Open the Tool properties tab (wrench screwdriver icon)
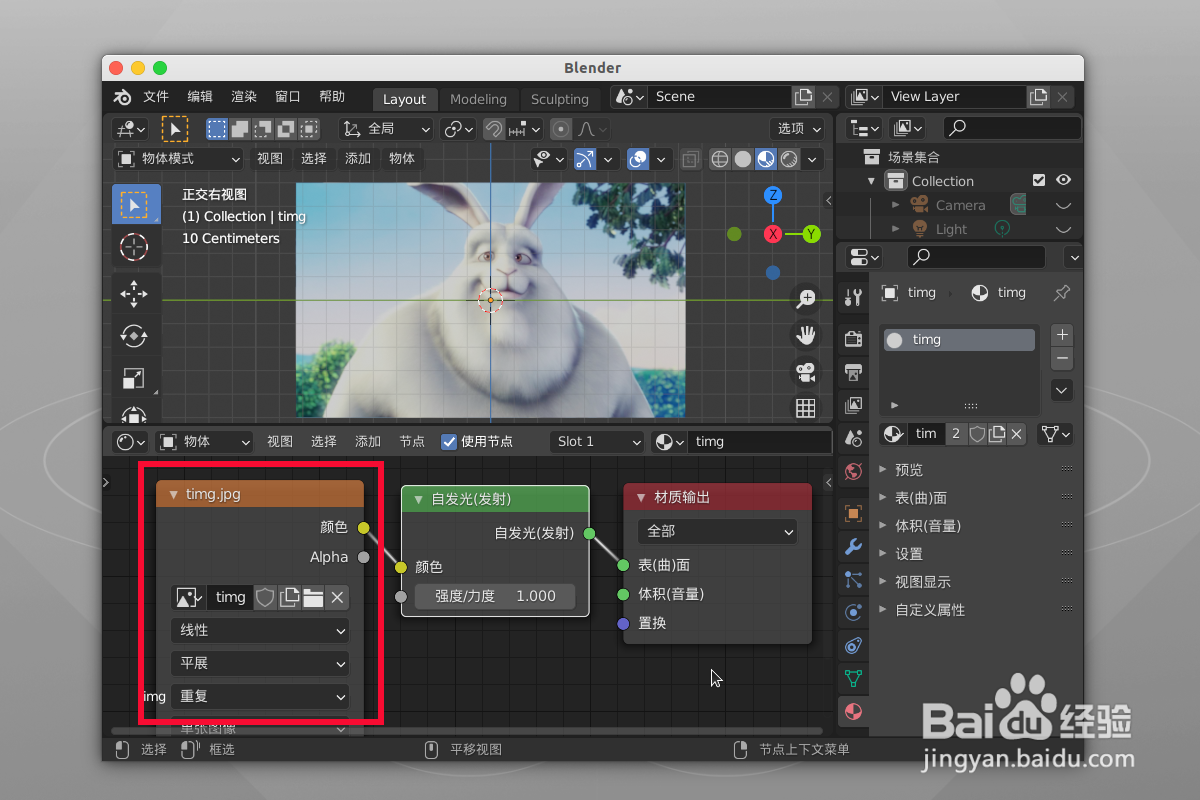The width and height of the screenshot is (1200, 800). coord(853,297)
